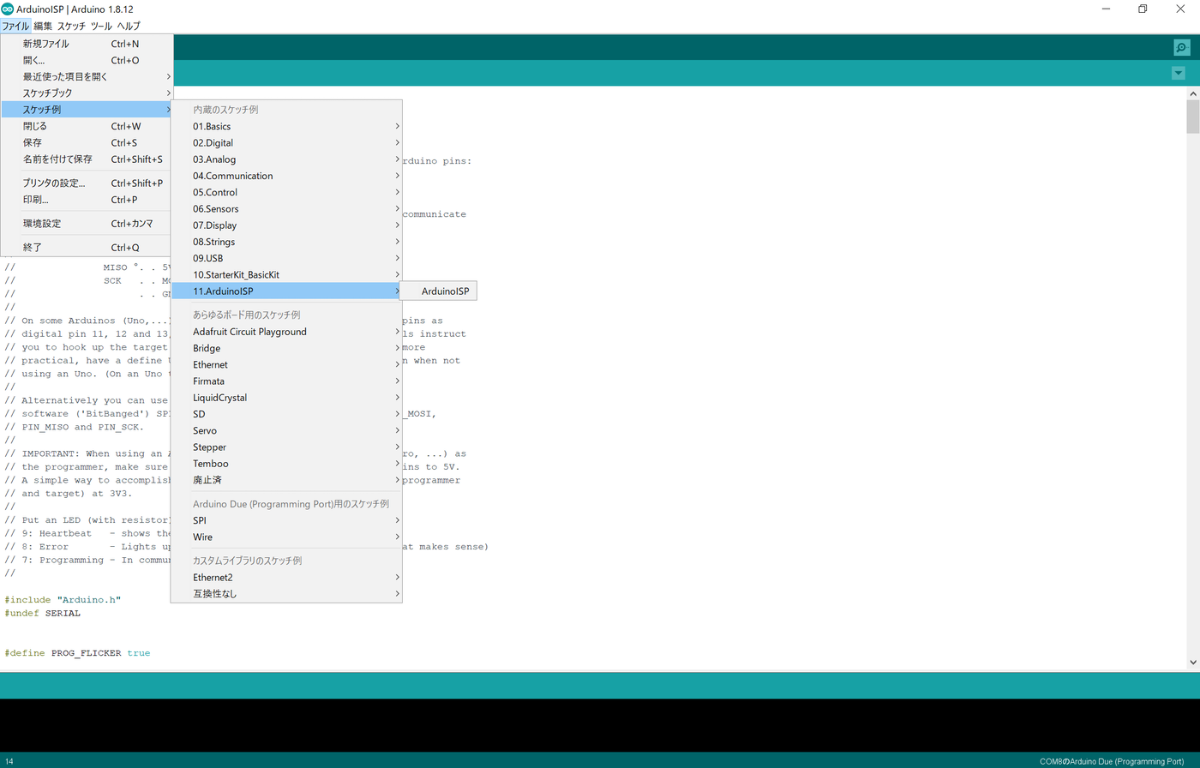Click the ファイル menu
The image size is (1200, 768).
pyautogui.click(x=16, y=25)
